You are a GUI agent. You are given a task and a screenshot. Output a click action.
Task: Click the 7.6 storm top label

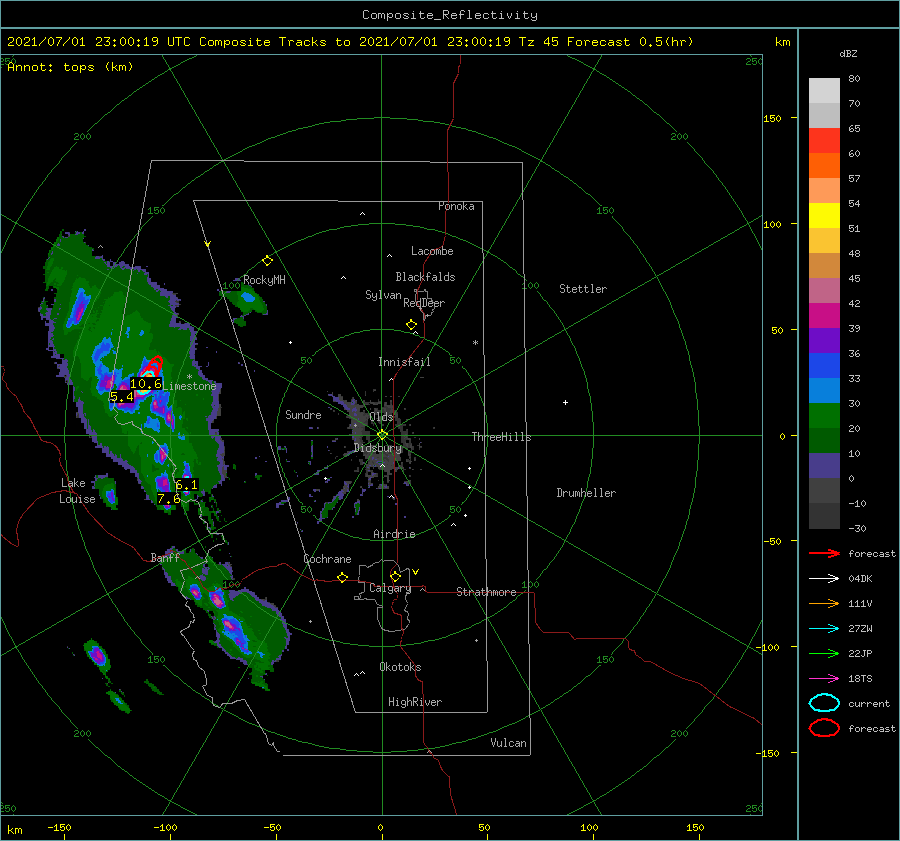[x=169, y=499]
